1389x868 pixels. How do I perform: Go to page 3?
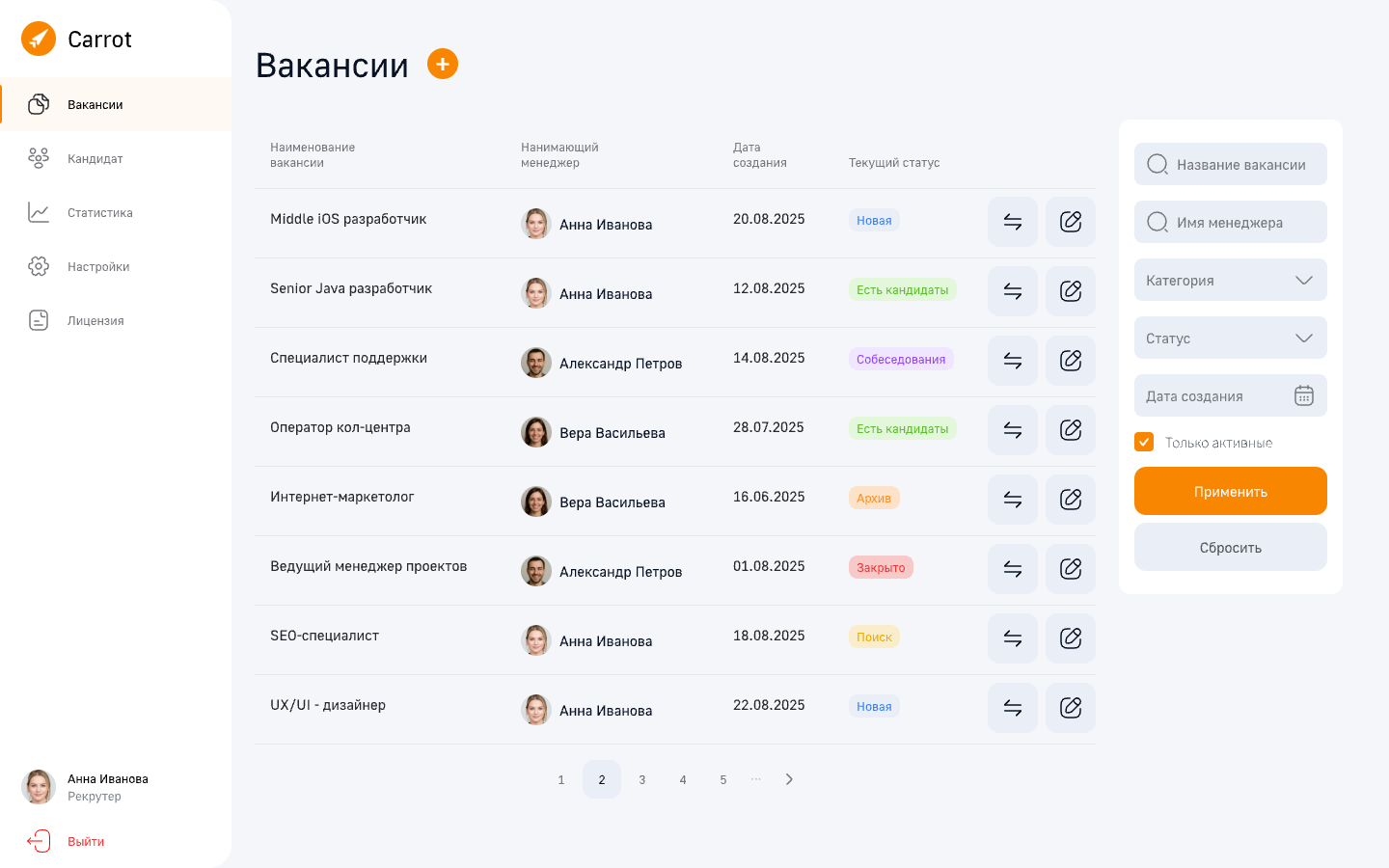coord(642,779)
